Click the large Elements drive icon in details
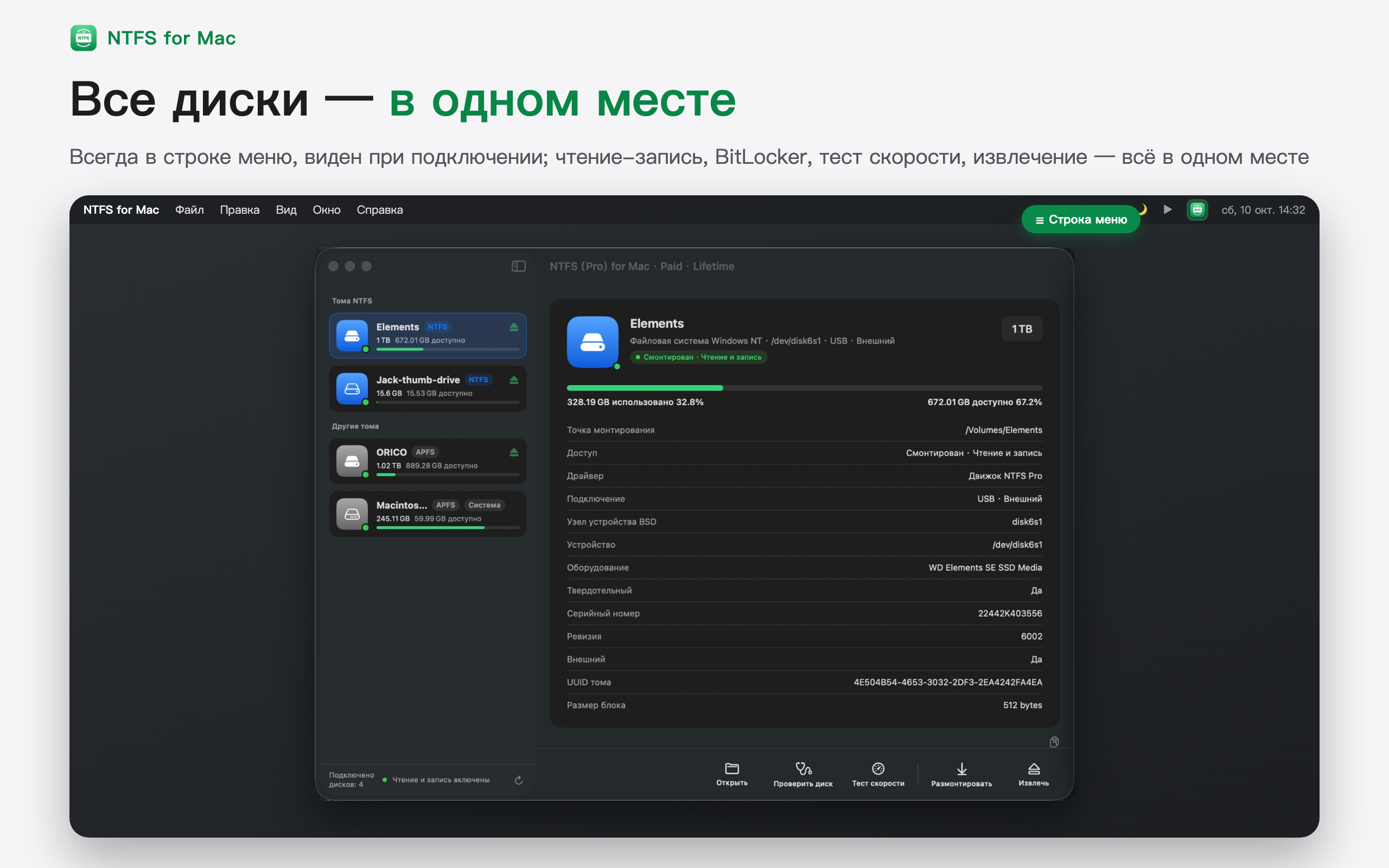The image size is (1389, 868). [592, 342]
